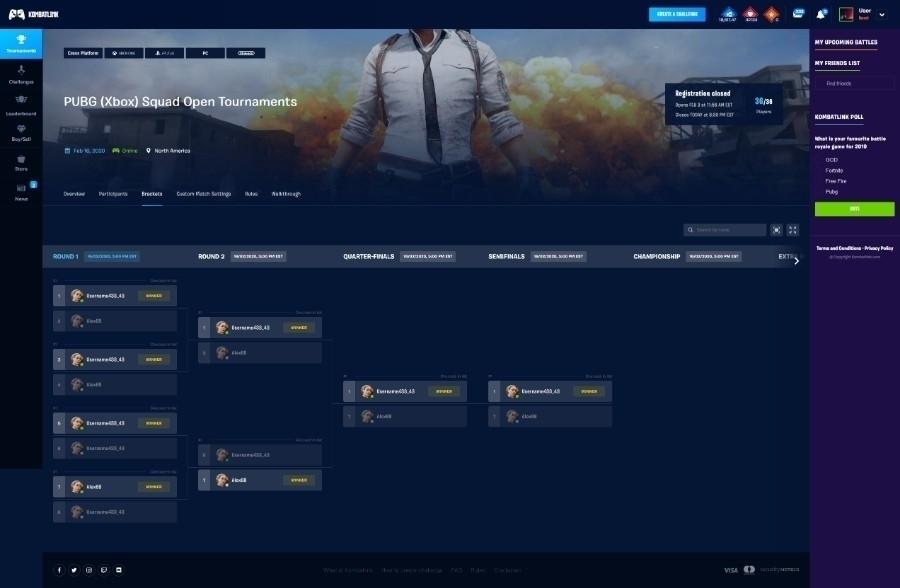
Task: Click the winning player avatar in Semifinals
Action: point(512,392)
